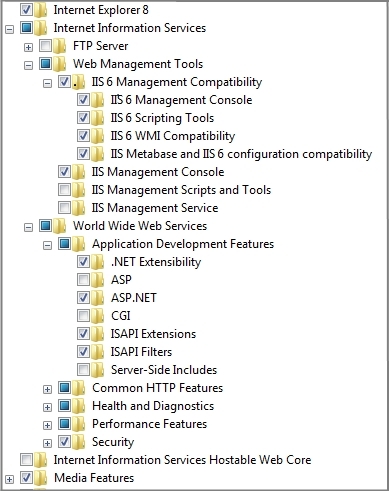Toggle the Media Features checkbox

click(26, 478)
